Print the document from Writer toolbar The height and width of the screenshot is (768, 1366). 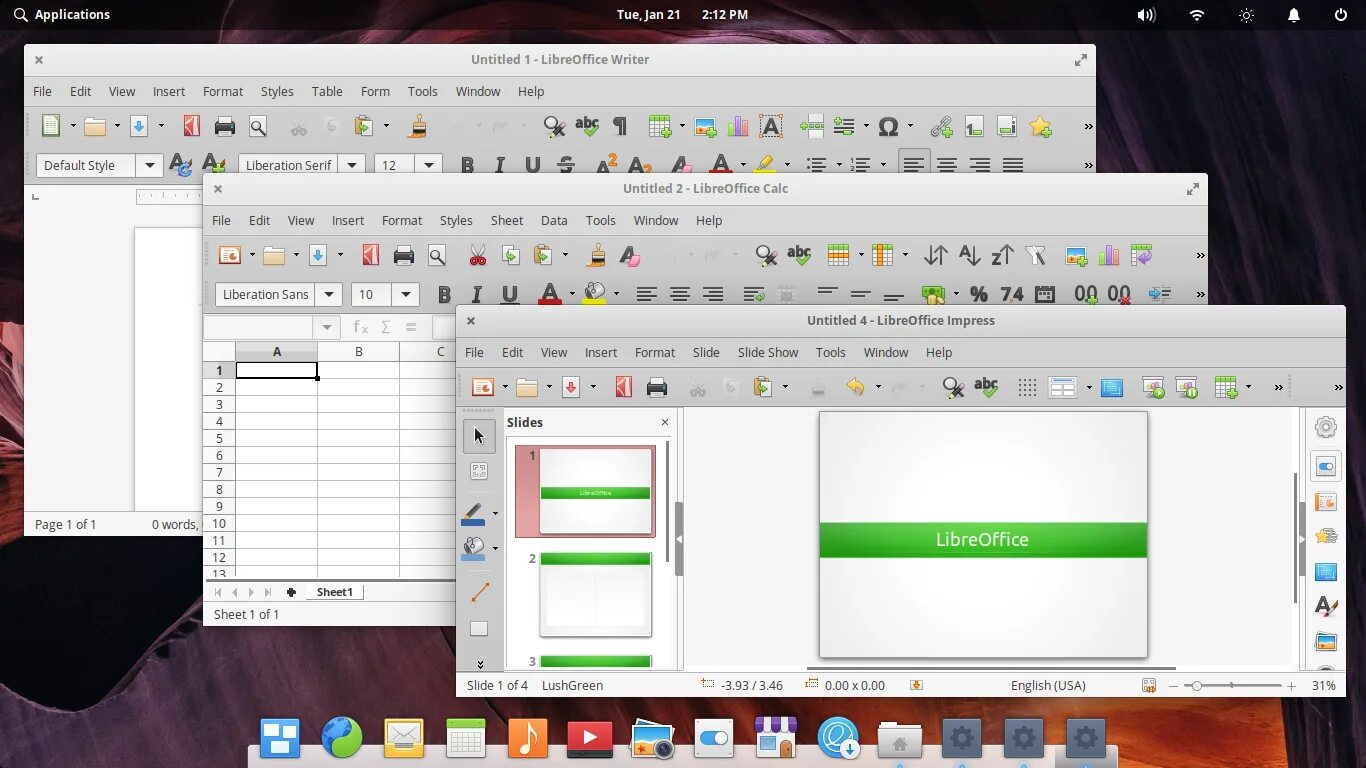225,126
